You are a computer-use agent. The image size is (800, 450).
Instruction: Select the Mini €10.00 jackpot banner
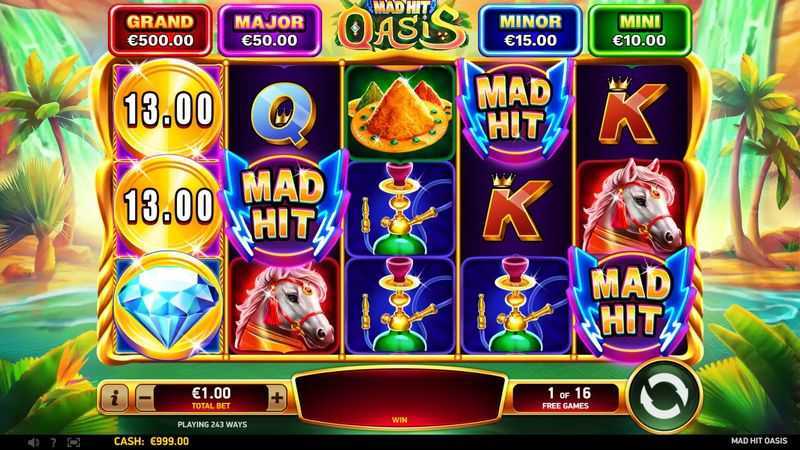click(x=640, y=31)
